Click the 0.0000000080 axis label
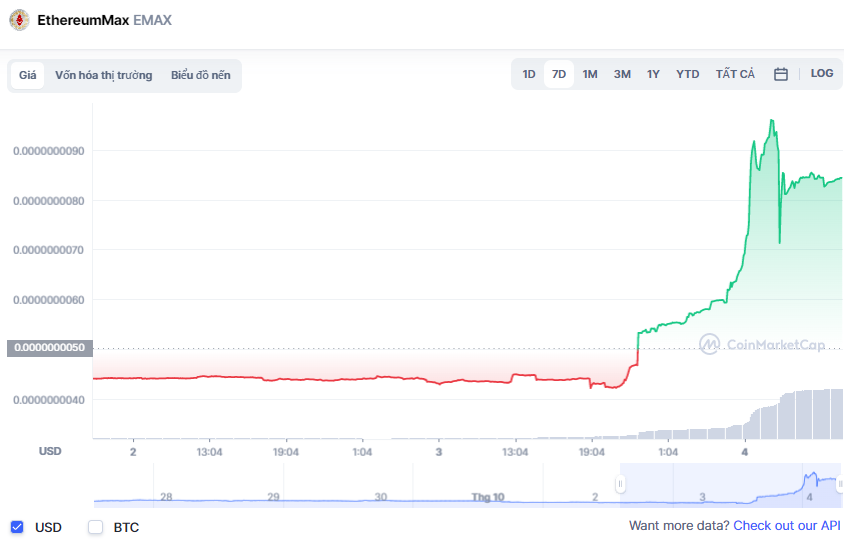The image size is (844, 546). [x=48, y=201]
